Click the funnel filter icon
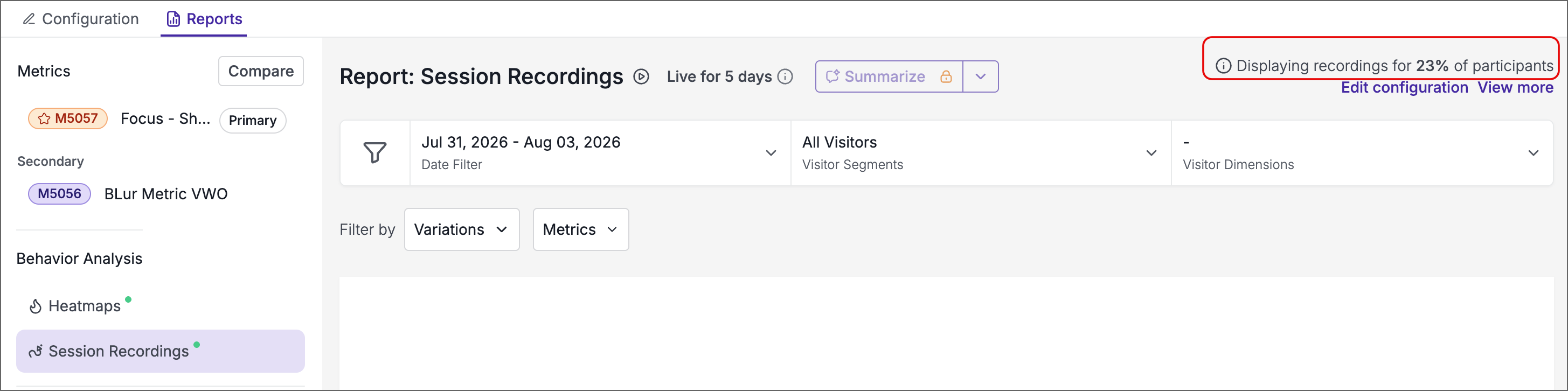This screenshot has height=391, width=1568. [x=375, y=152]
